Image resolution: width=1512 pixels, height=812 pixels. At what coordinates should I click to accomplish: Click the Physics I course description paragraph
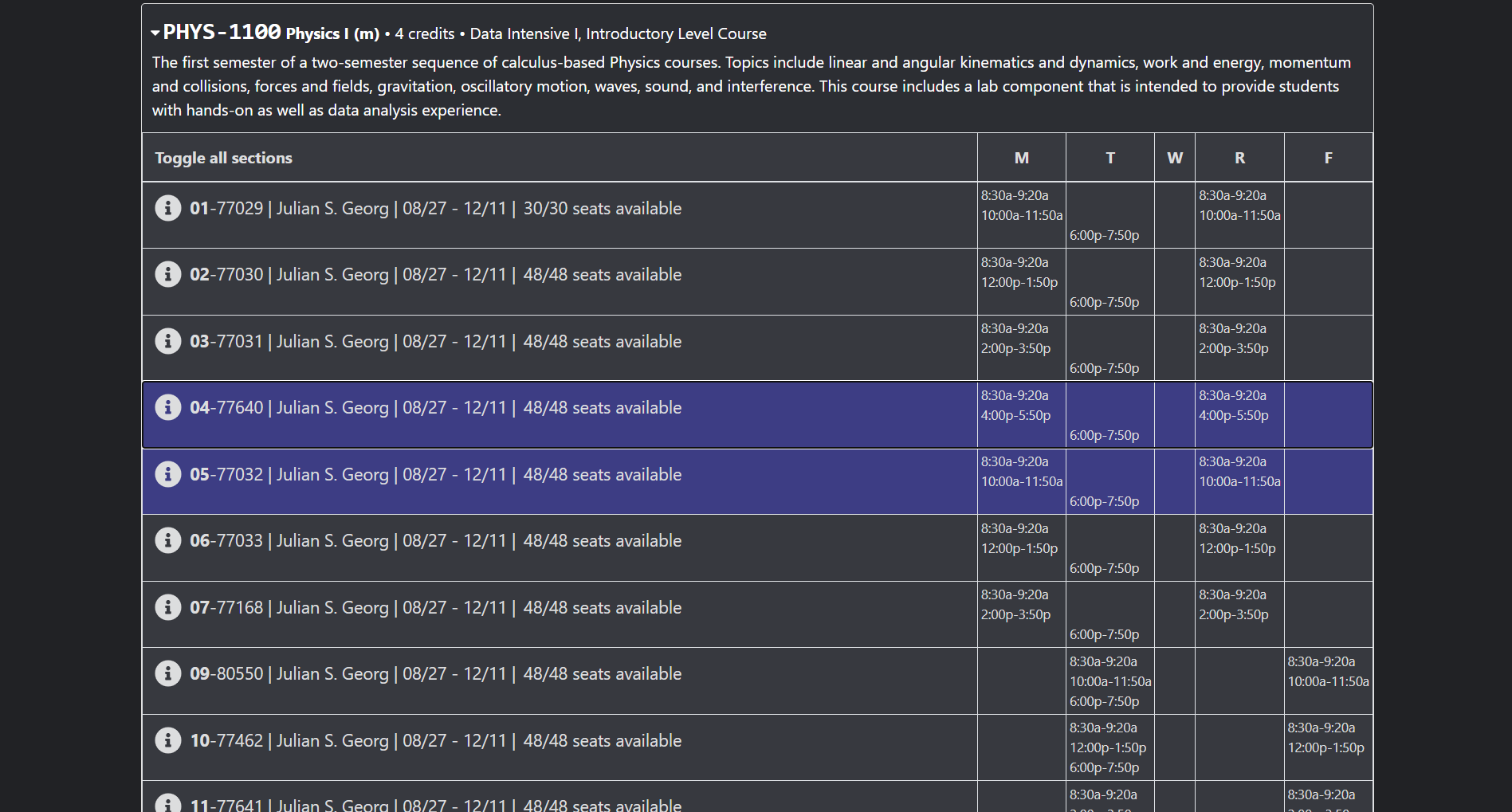pos(752,86)
